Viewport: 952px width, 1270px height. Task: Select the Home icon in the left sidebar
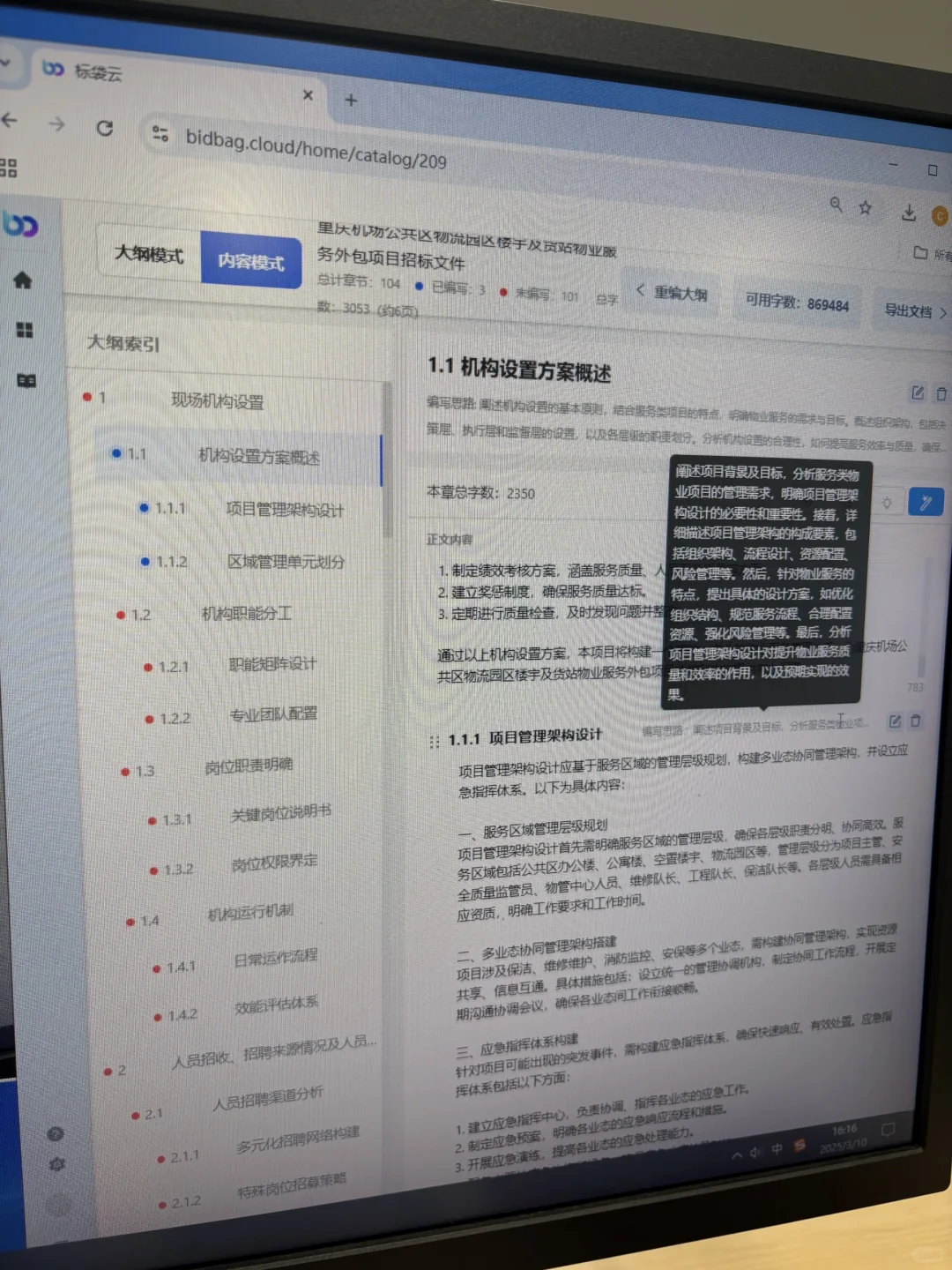(x=22, y=280)
